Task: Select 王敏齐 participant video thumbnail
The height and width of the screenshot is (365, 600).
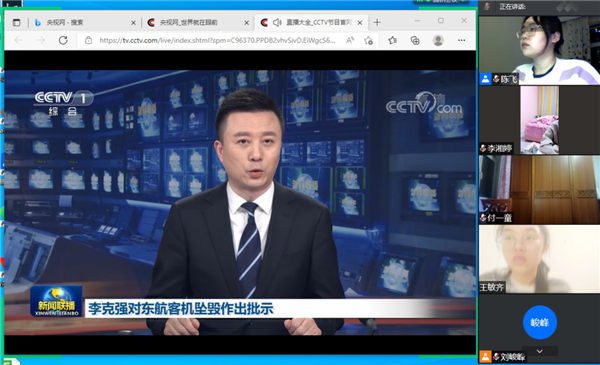Action: tap(539, 259)
